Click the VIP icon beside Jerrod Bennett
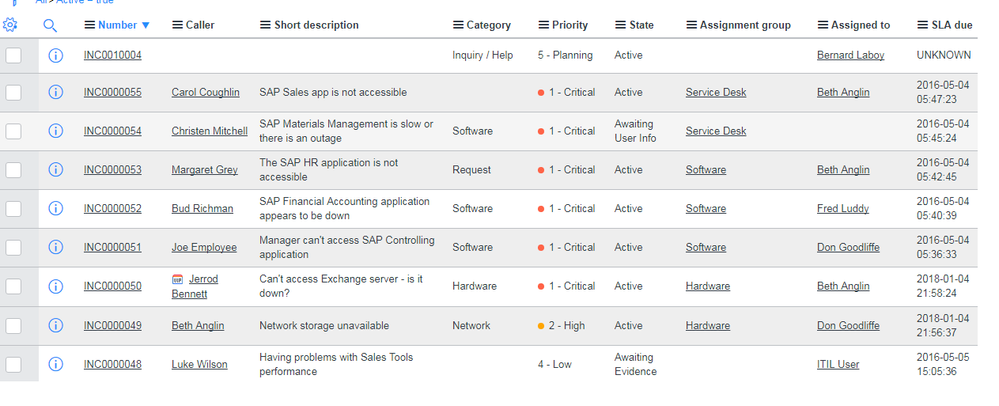 pos(178,279)
